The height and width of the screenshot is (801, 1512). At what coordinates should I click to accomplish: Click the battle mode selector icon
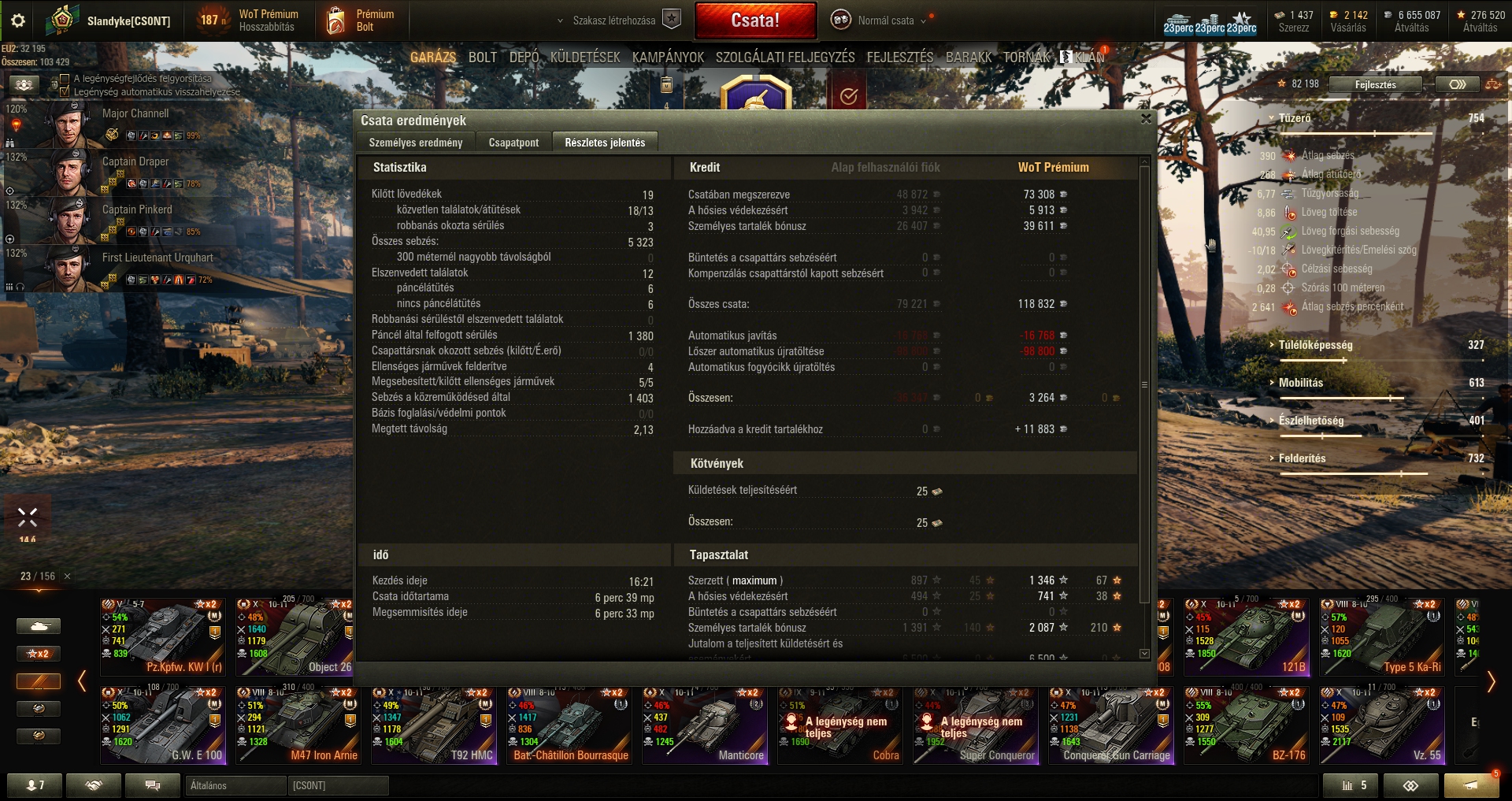tap(841, 20)
